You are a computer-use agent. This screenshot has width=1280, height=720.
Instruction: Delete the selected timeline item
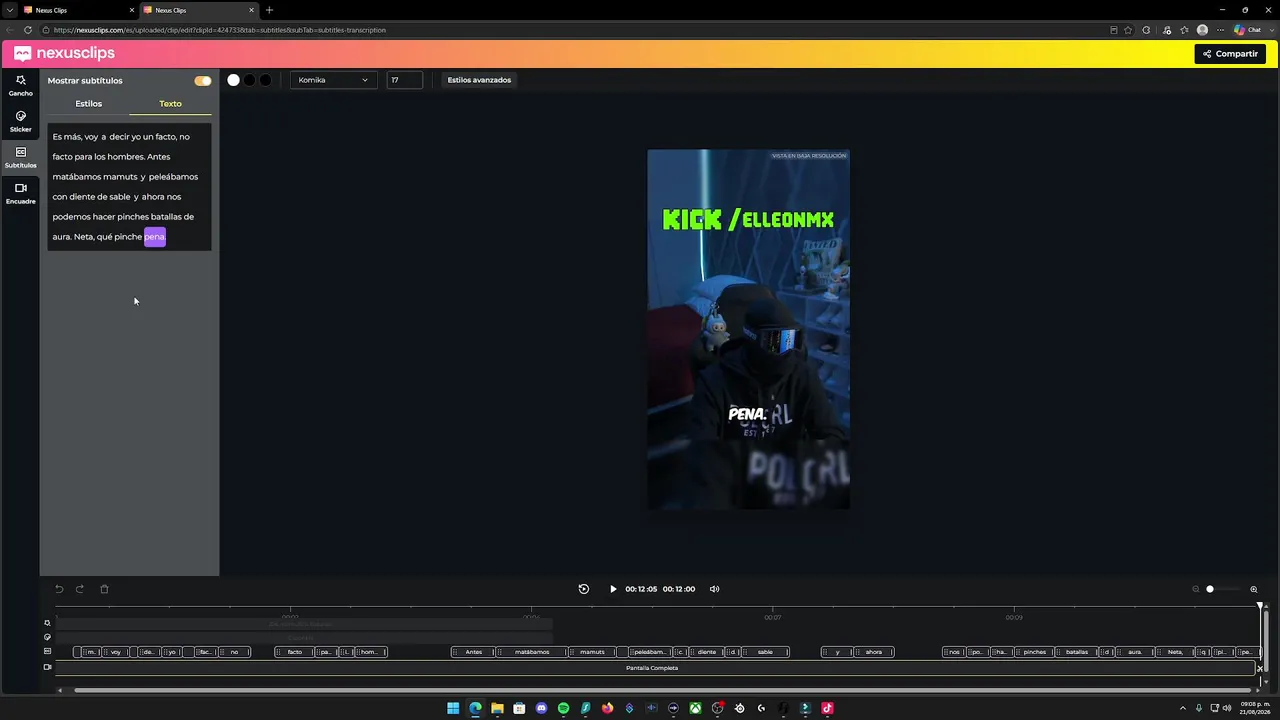pyautogui.click(x=104, y=589)
